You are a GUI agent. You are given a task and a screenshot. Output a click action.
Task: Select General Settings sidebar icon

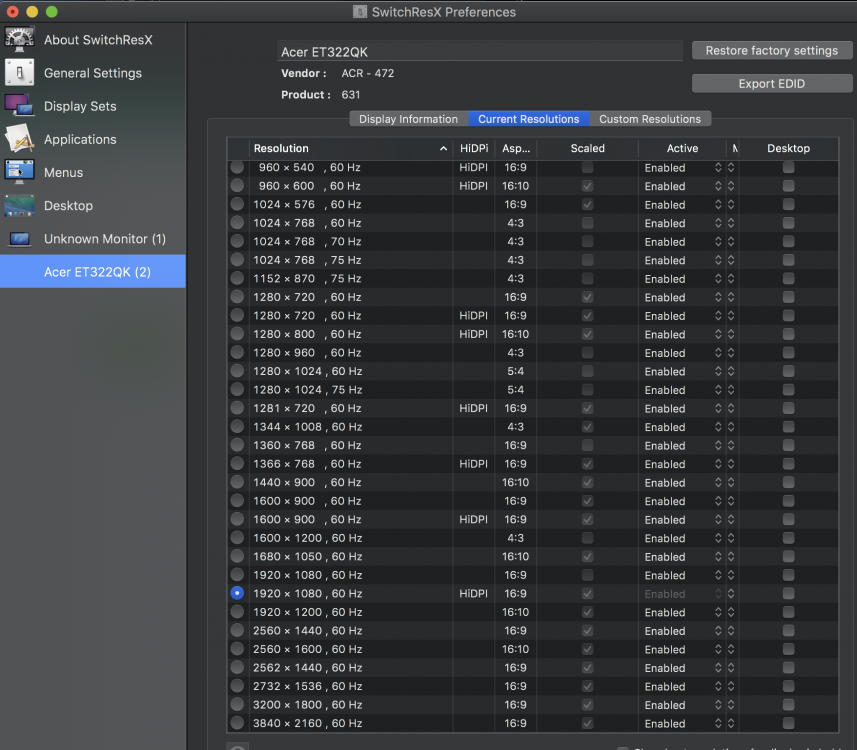(20, 73)
